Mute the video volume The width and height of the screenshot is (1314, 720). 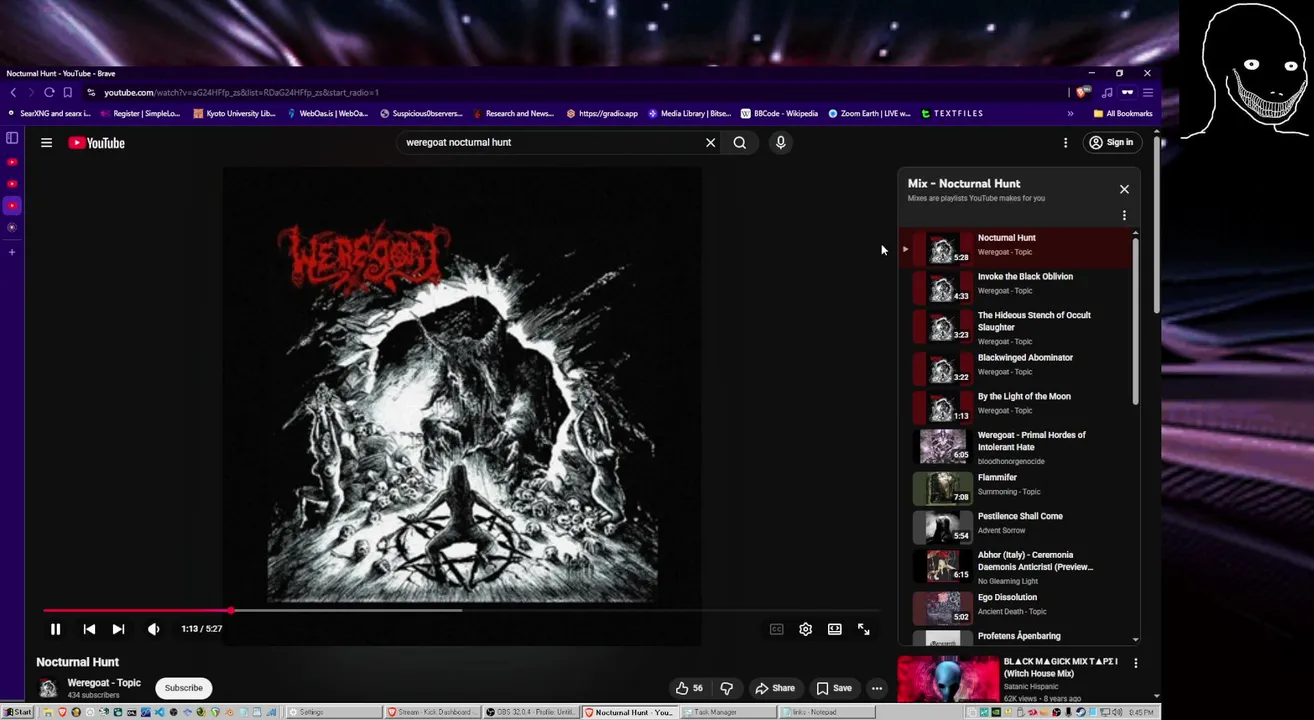click(153, 629)
